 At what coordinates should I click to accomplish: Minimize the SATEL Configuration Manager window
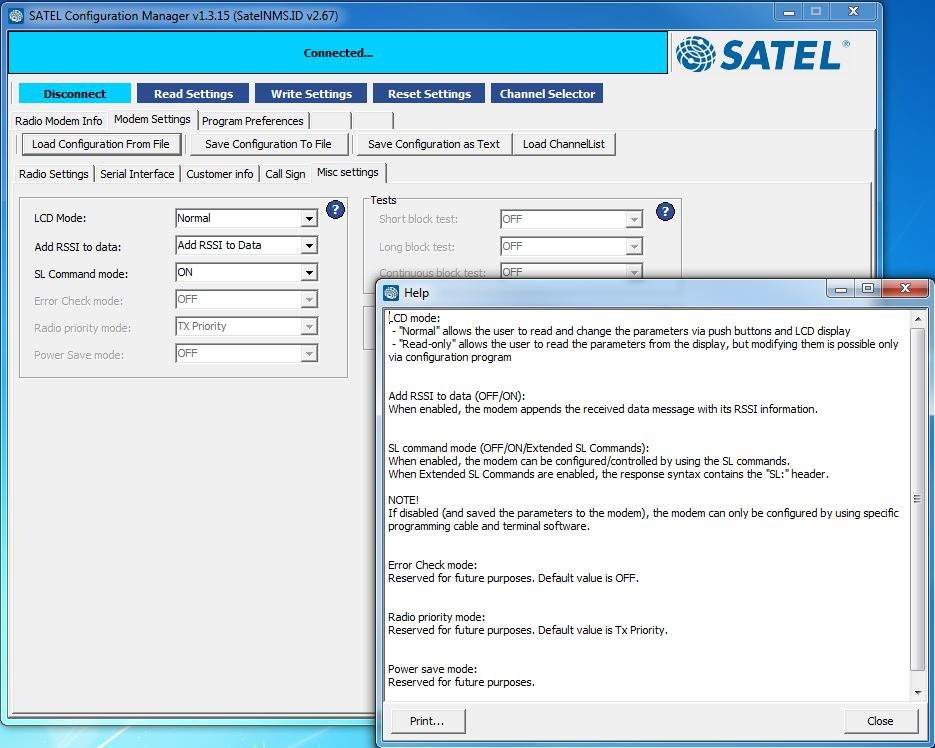789,12
